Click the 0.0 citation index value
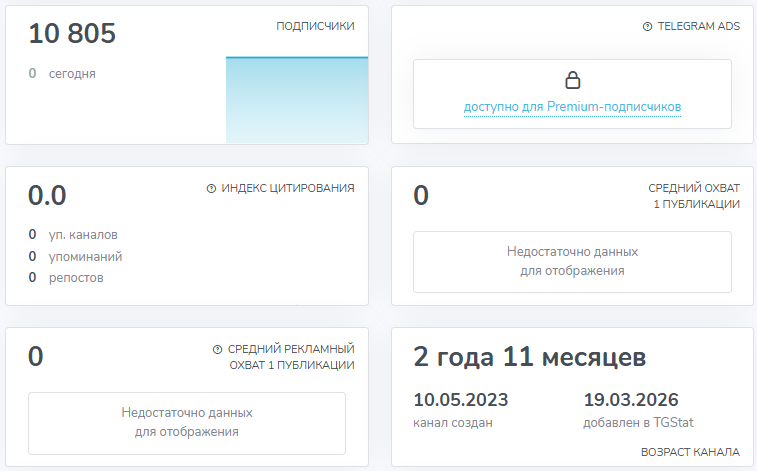Viewport: 757px width, 471px height. click(47, 195)
